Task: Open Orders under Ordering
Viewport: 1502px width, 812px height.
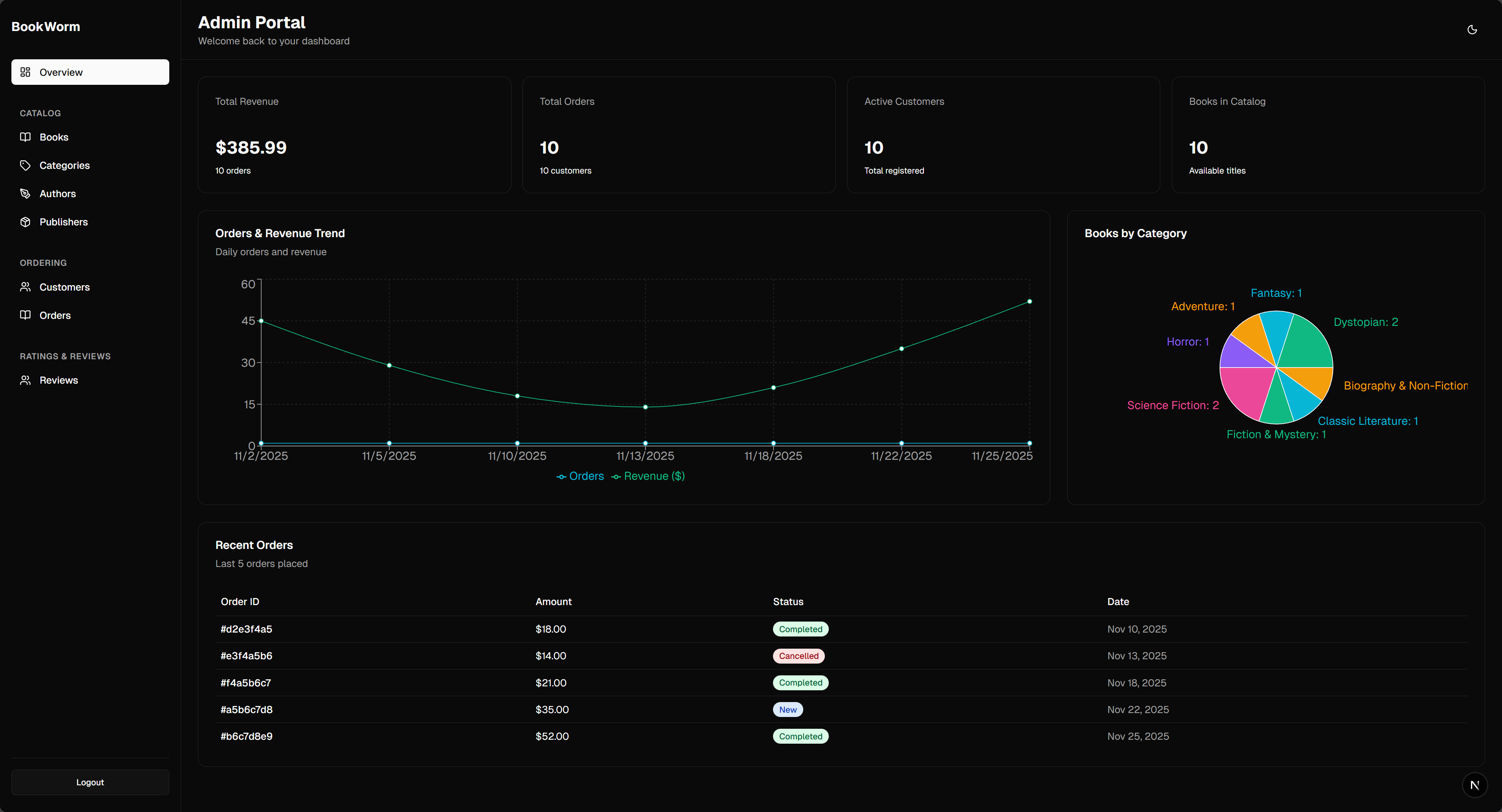Action: tap(90, 315)
